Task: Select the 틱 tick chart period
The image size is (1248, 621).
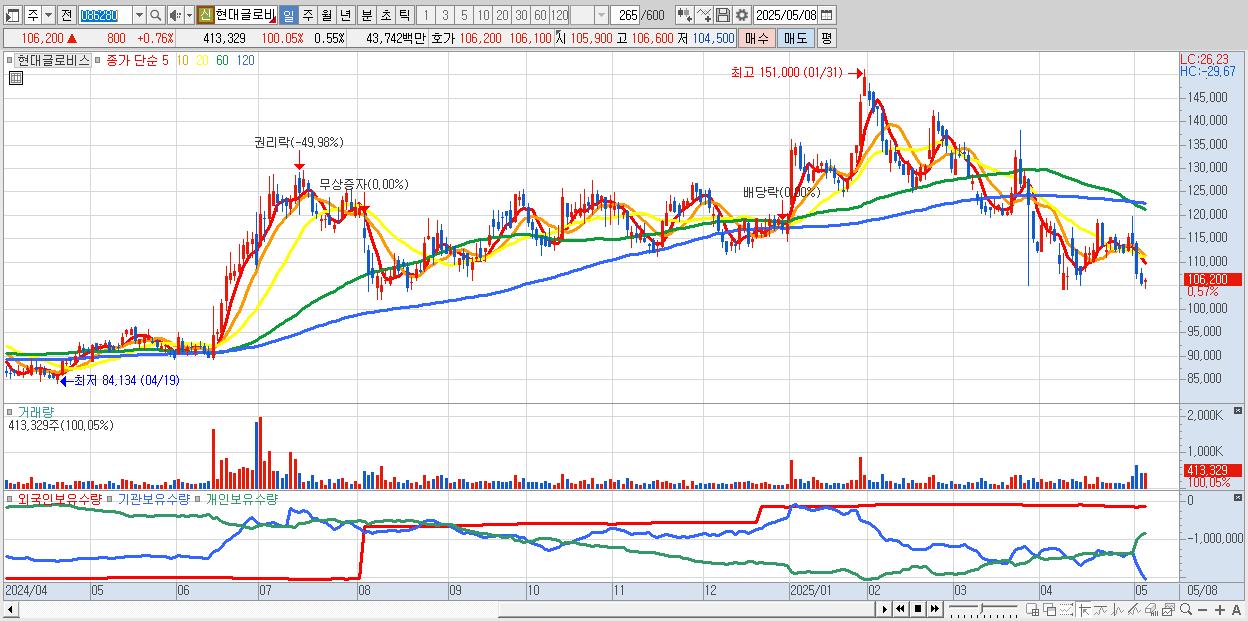Action: (x=404, y=15)
